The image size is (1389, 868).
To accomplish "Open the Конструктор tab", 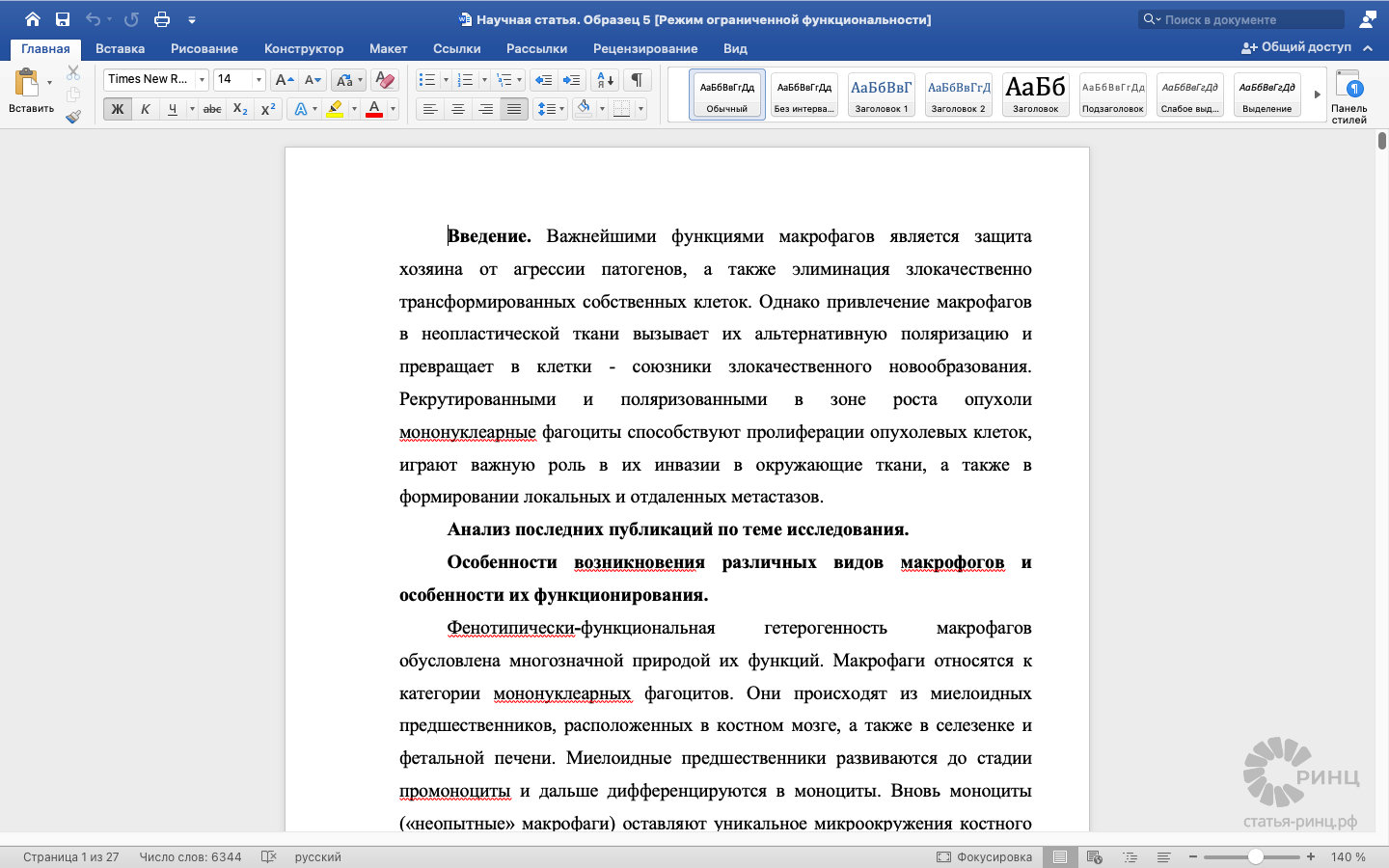I will 304,48.
